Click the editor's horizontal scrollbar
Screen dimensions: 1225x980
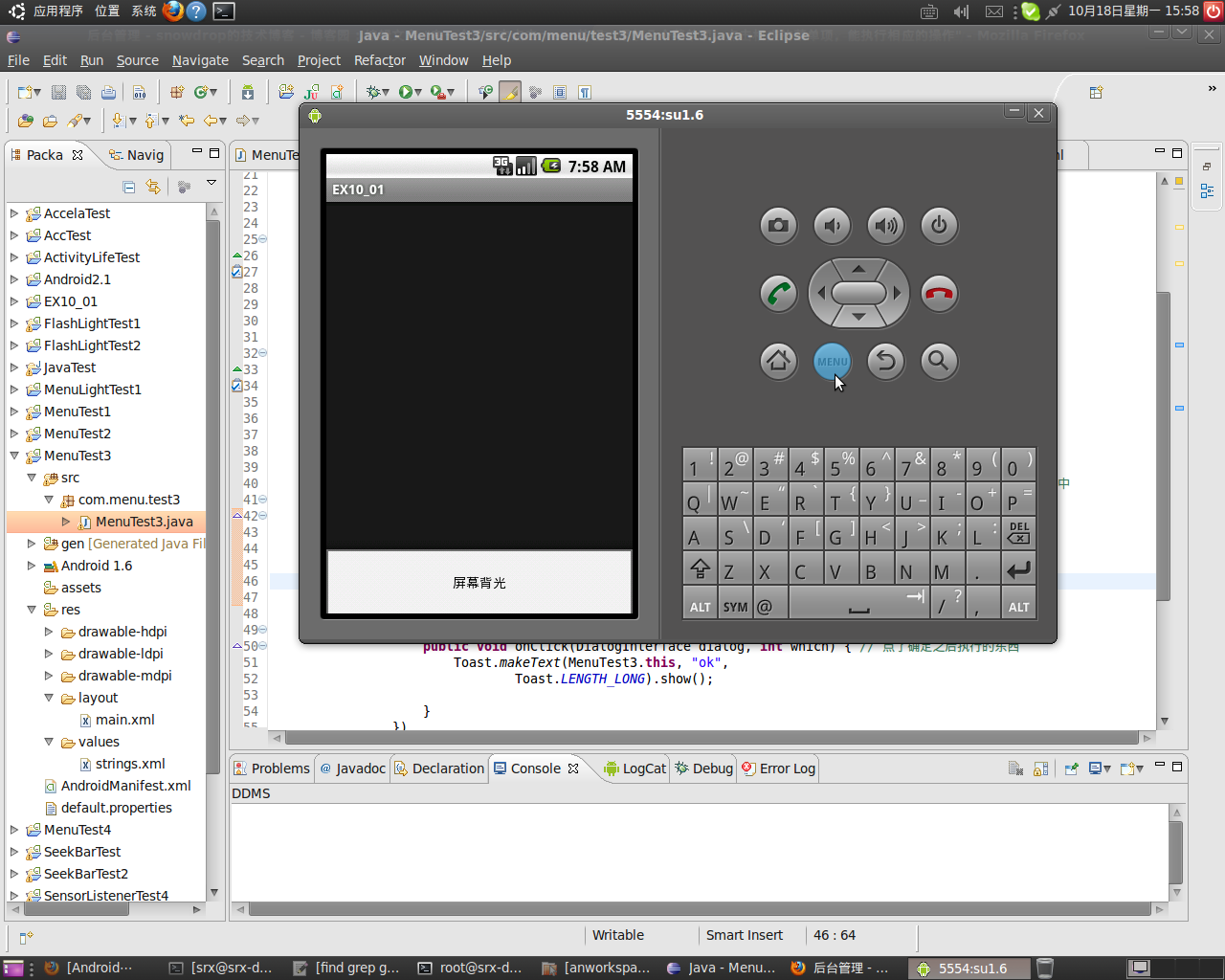point(713,738)
